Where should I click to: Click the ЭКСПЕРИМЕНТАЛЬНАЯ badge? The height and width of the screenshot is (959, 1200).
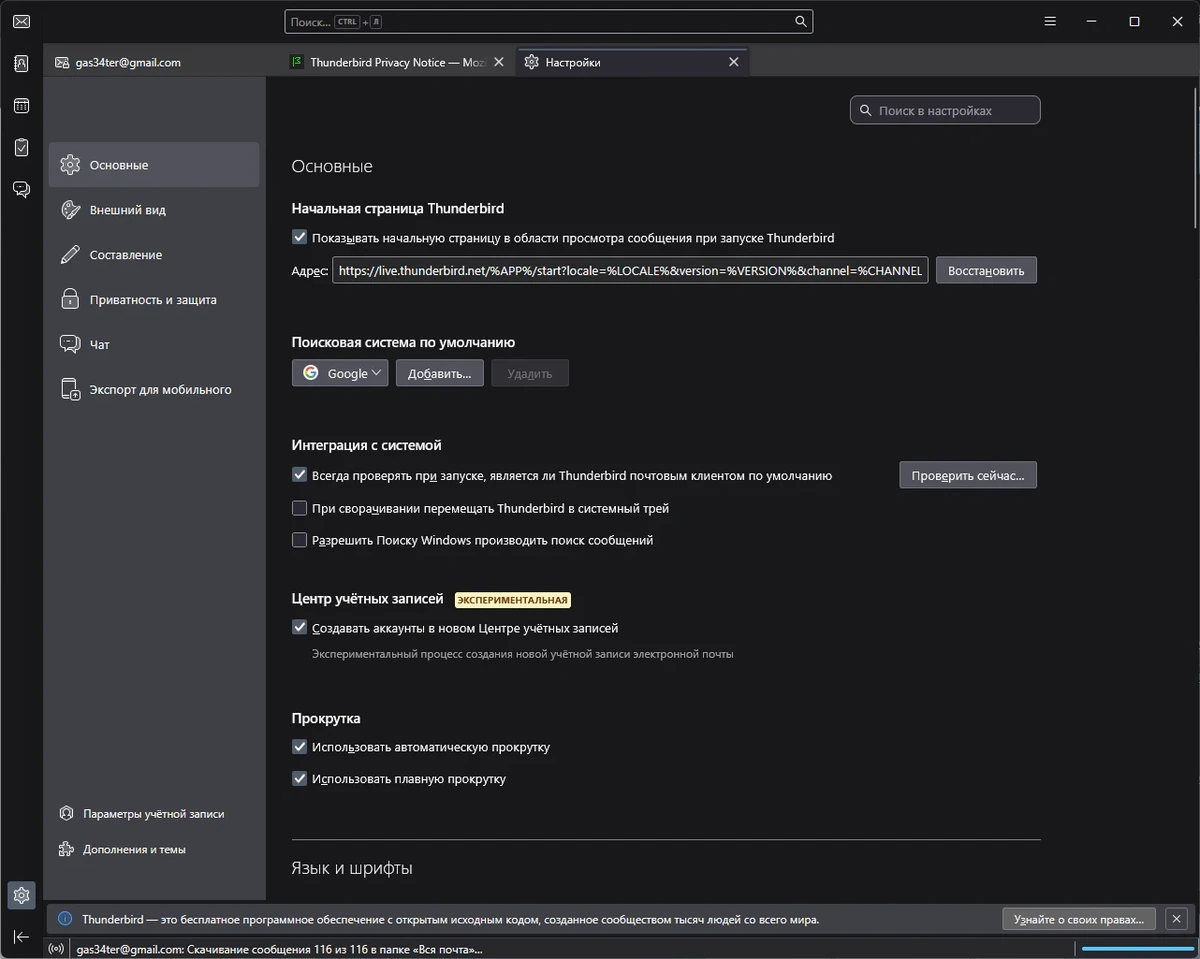[512, 600]
